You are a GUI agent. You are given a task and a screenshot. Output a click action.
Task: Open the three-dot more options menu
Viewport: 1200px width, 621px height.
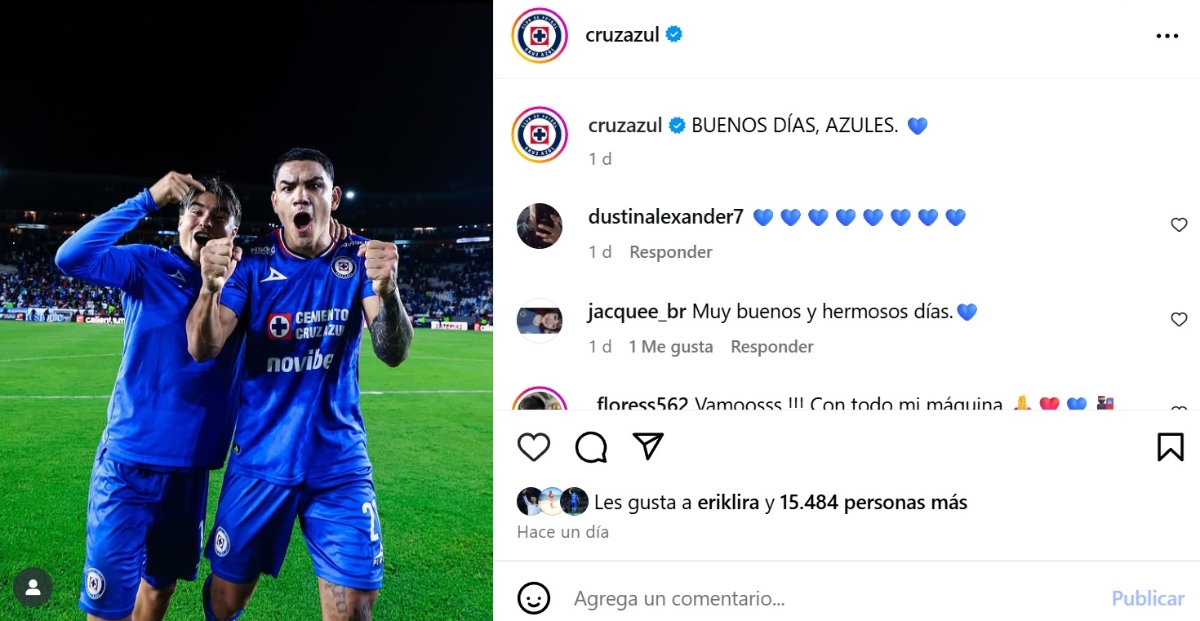pos(1167,35)
